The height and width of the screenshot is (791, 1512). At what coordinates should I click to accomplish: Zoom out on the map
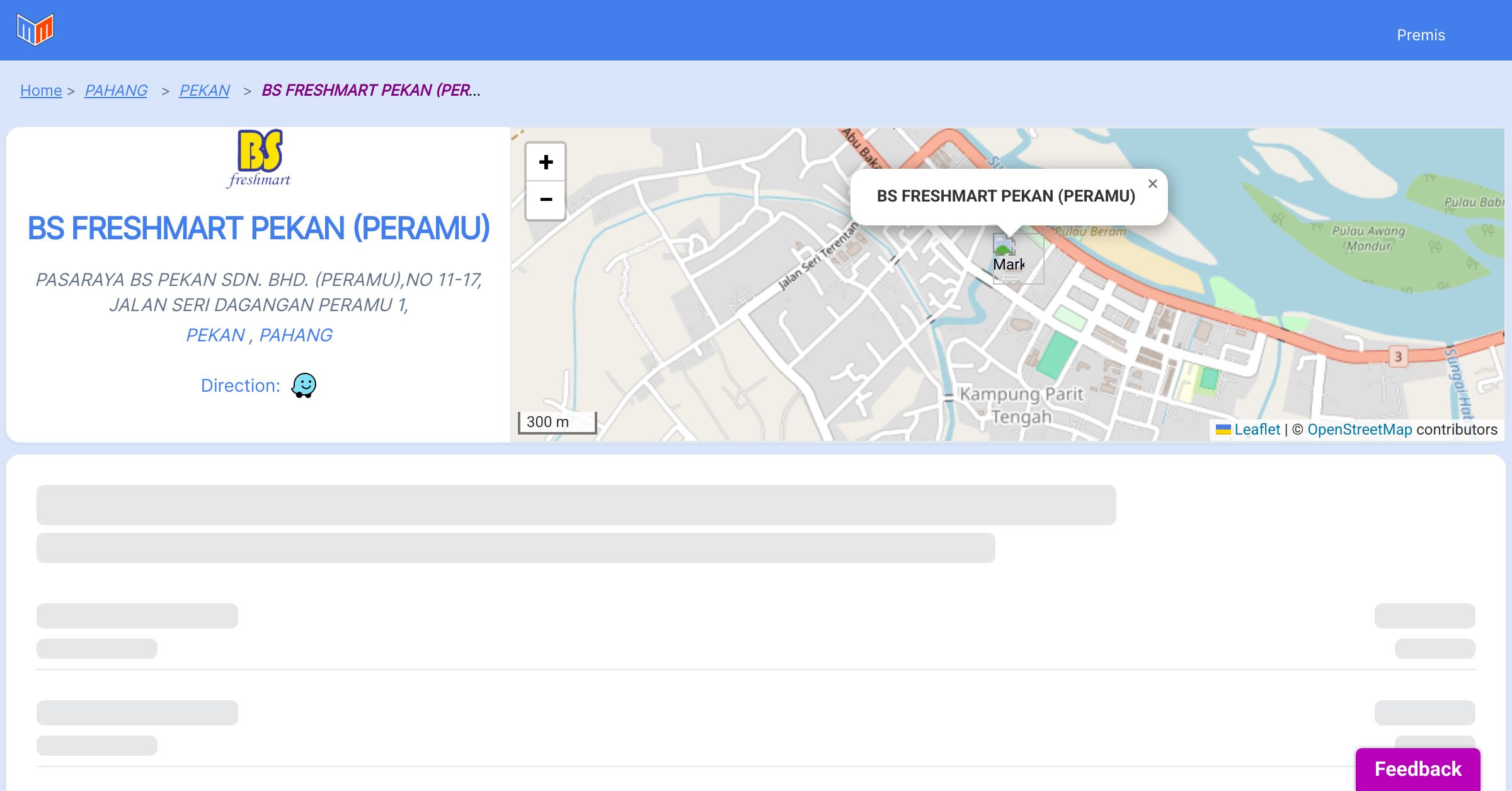tap(546, 200)
